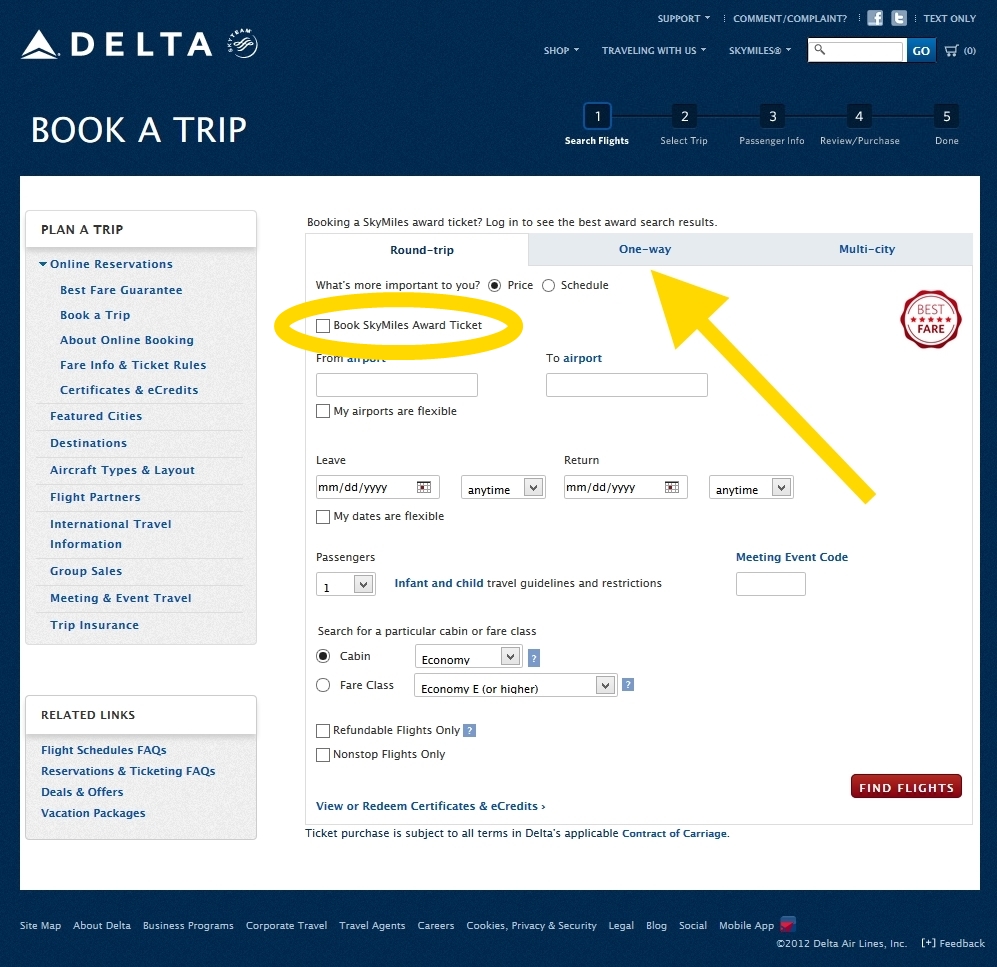Click the Facebook icon in header
This screenshot has height=967, width=997.
coord(875,18)
